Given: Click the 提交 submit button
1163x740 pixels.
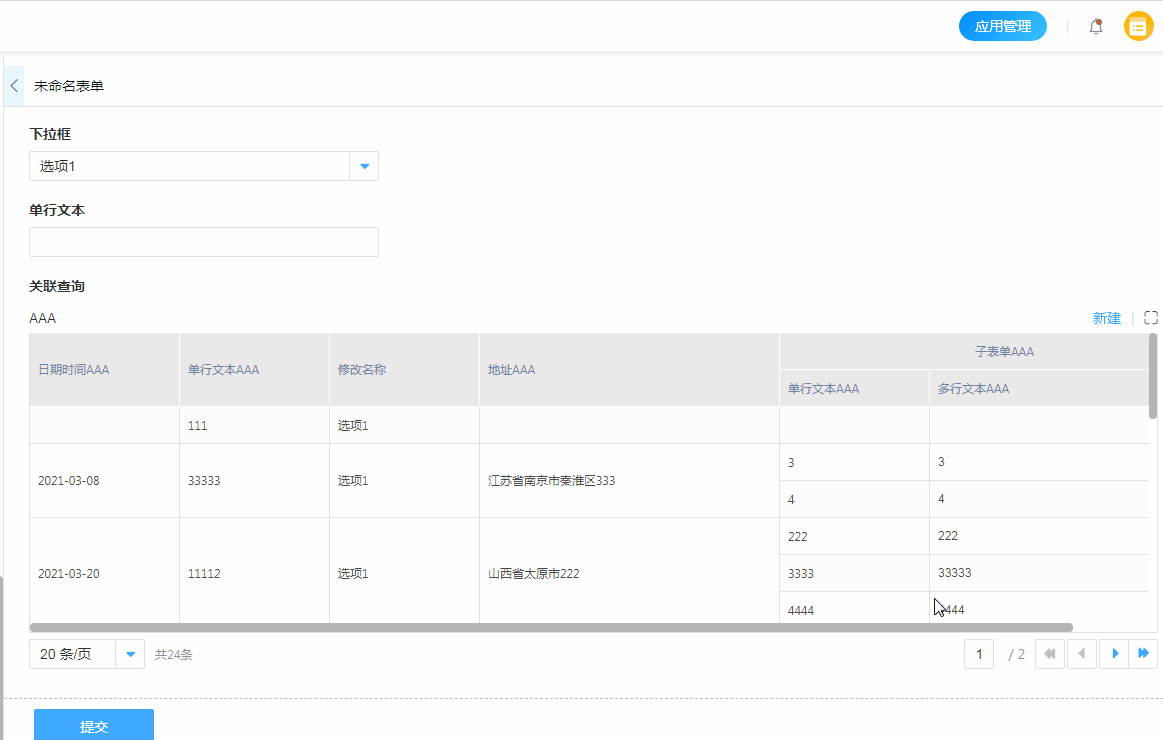Looking at the screenshot, I should click(x=94, y=726).
